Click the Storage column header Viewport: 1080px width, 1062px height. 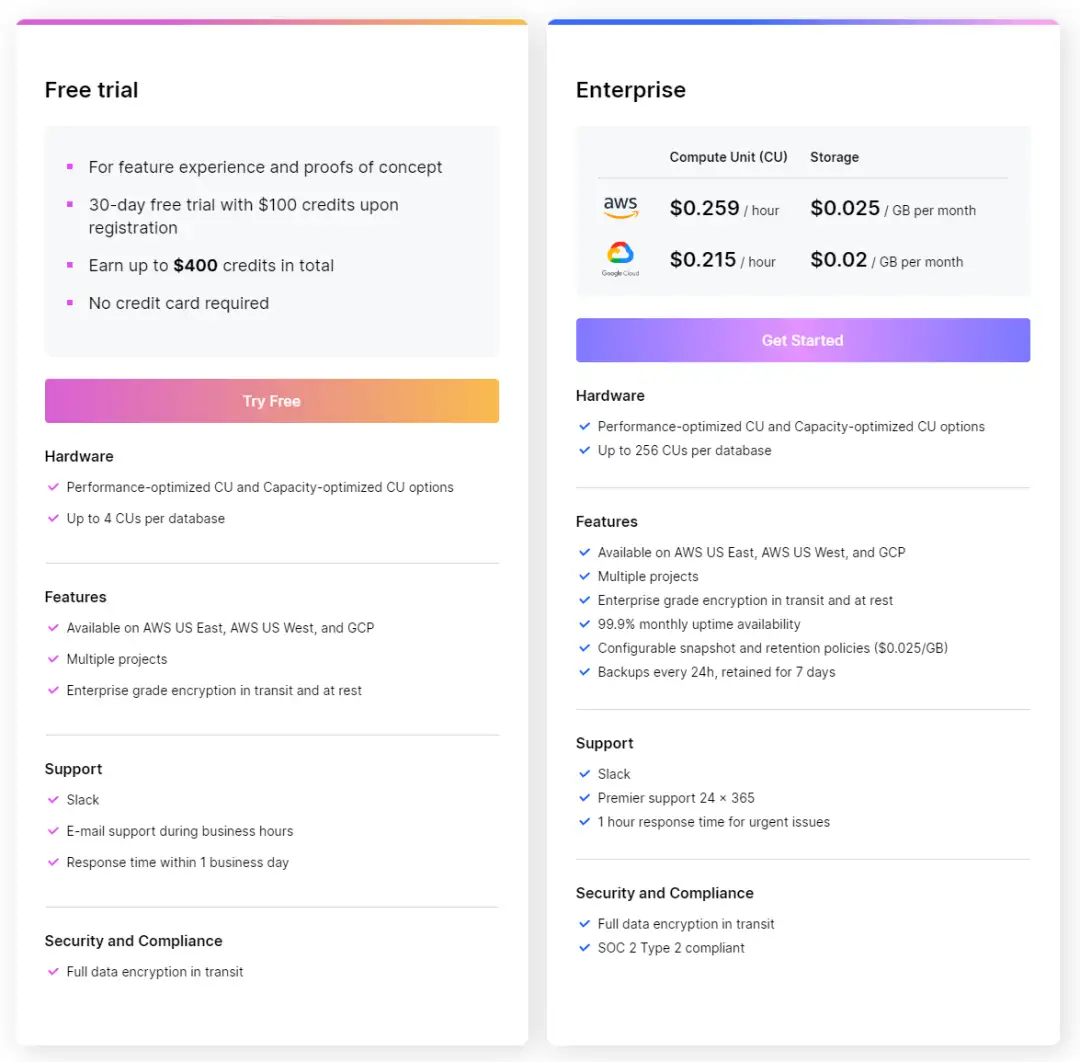pos(834,157)
